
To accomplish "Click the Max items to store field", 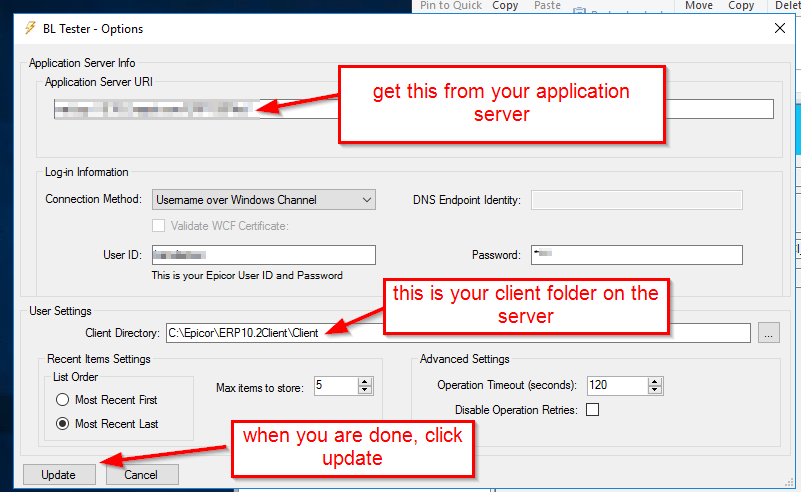I will 336,386.
